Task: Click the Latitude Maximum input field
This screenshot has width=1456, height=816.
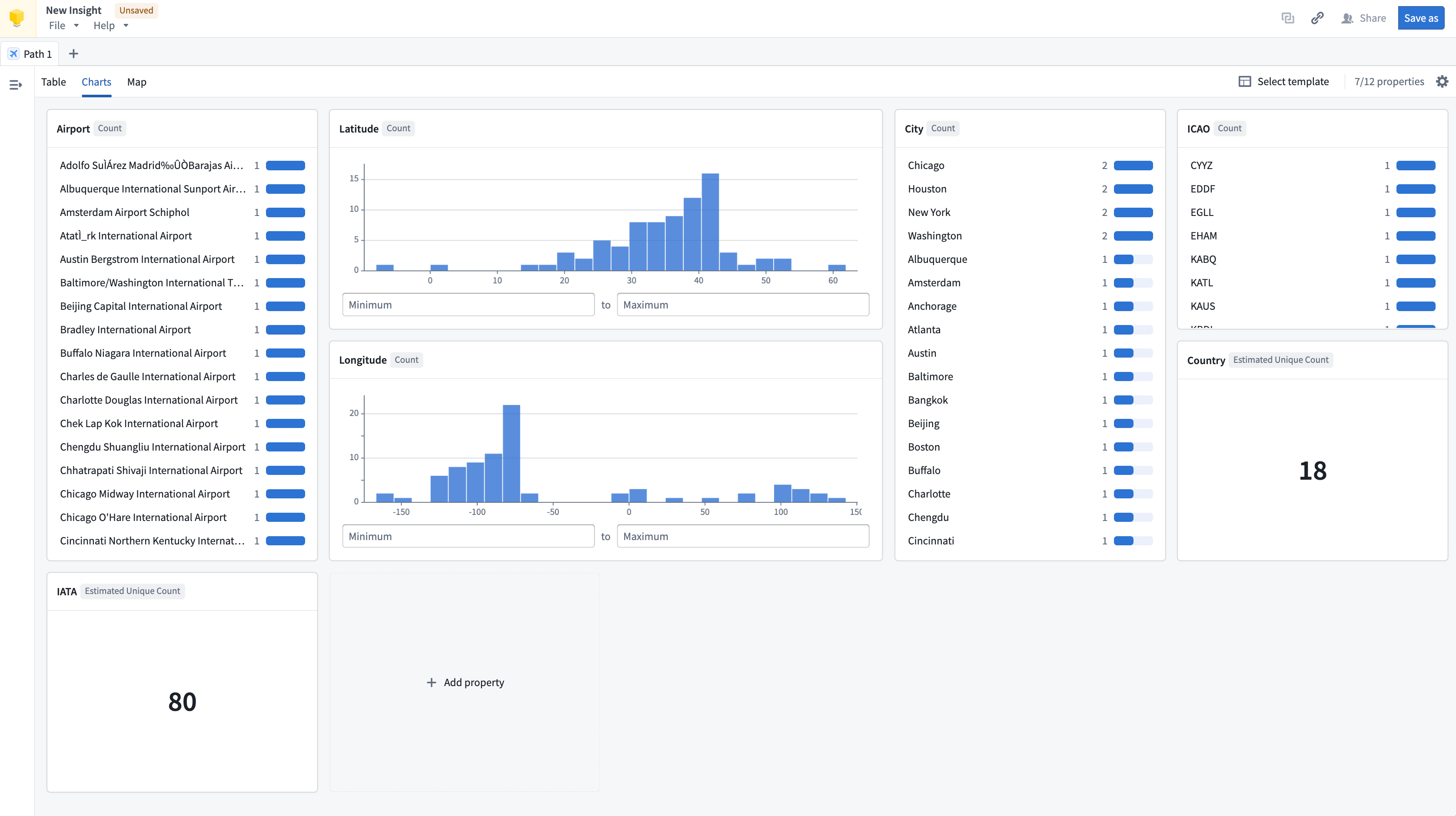Action: pos(743,305)
